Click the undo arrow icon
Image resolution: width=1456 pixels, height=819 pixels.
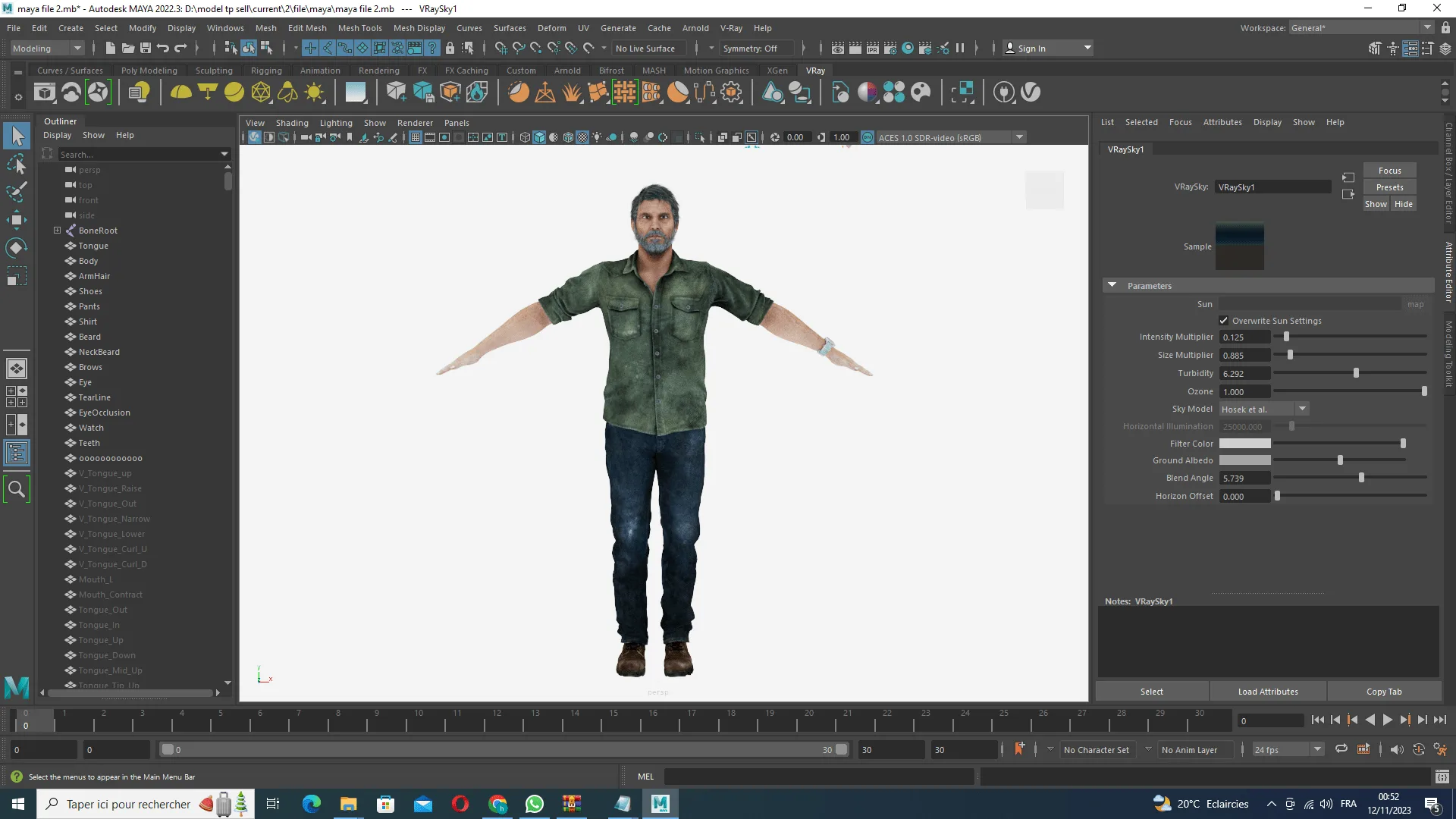point(162,48)
